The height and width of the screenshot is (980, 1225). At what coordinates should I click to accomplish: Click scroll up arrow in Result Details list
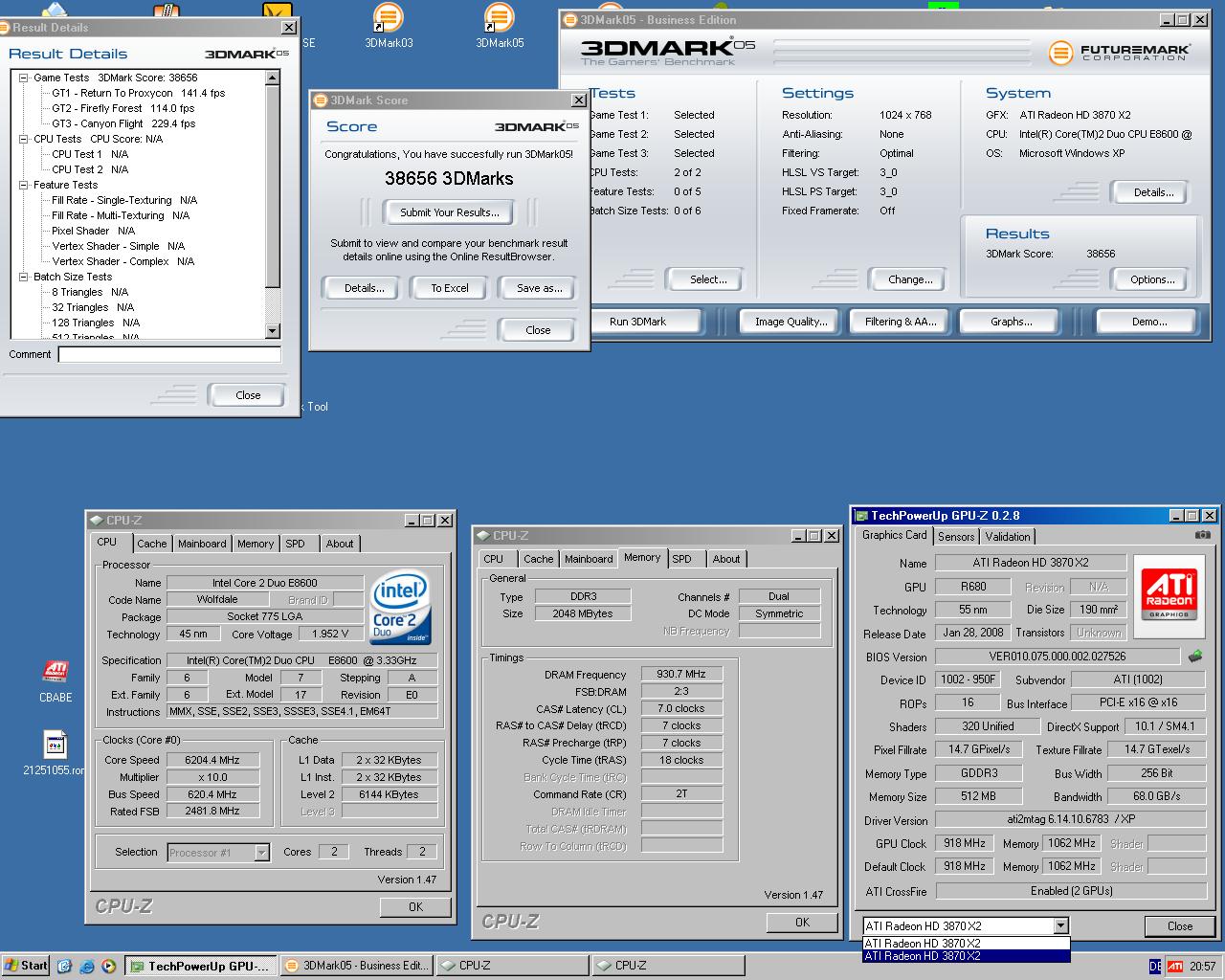pyautogui.click(x=273, y=78)
